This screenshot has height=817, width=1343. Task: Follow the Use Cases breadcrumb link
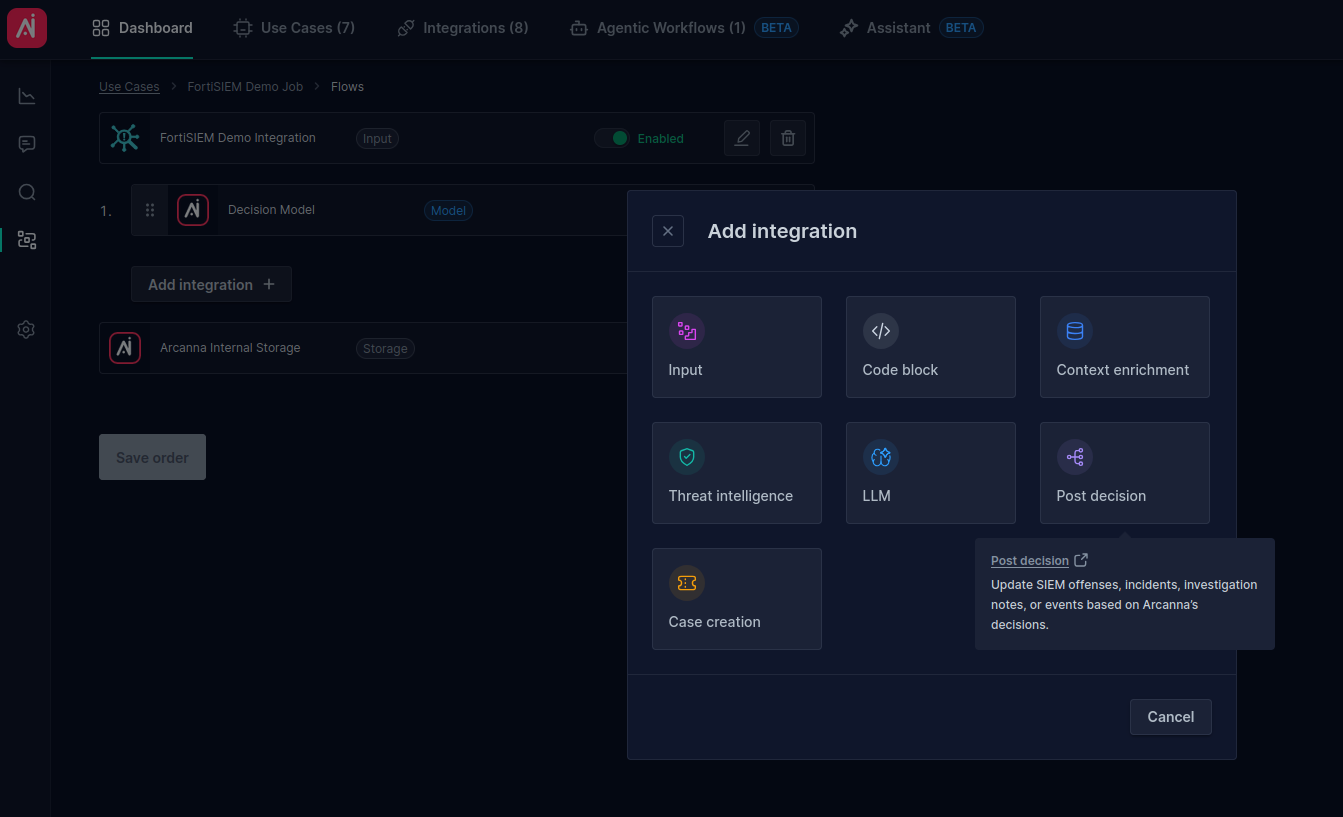129,87
